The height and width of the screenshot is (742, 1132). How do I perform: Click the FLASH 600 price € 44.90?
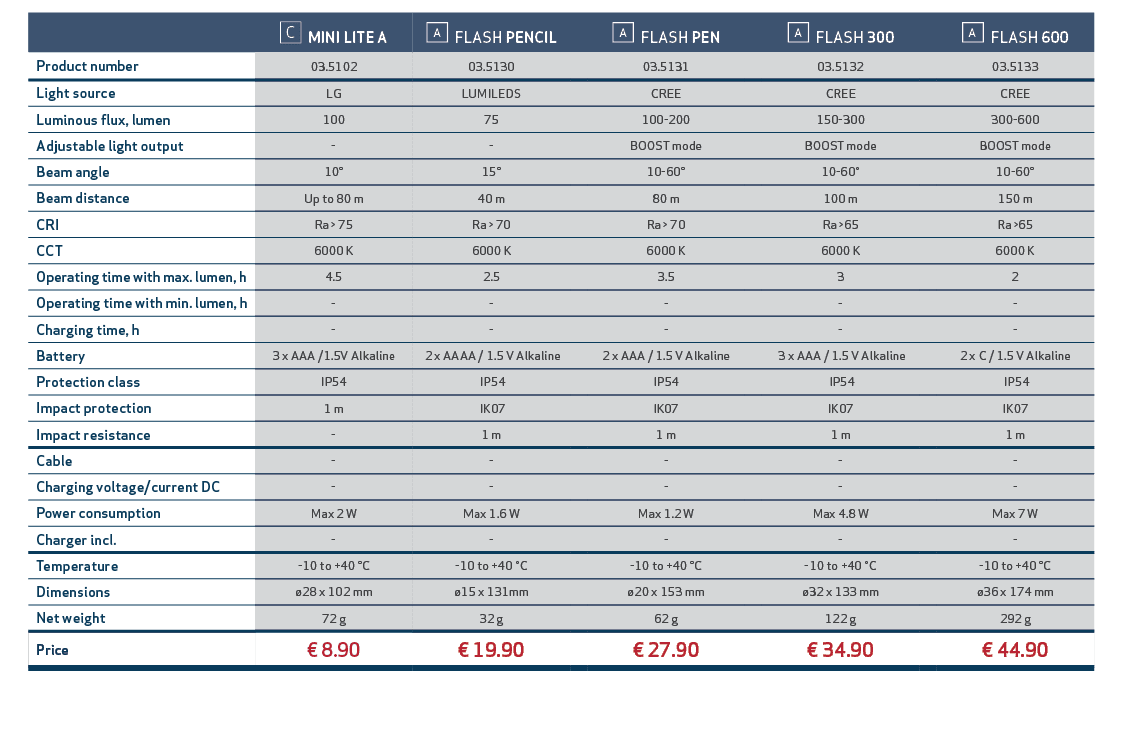point(1014,650)
